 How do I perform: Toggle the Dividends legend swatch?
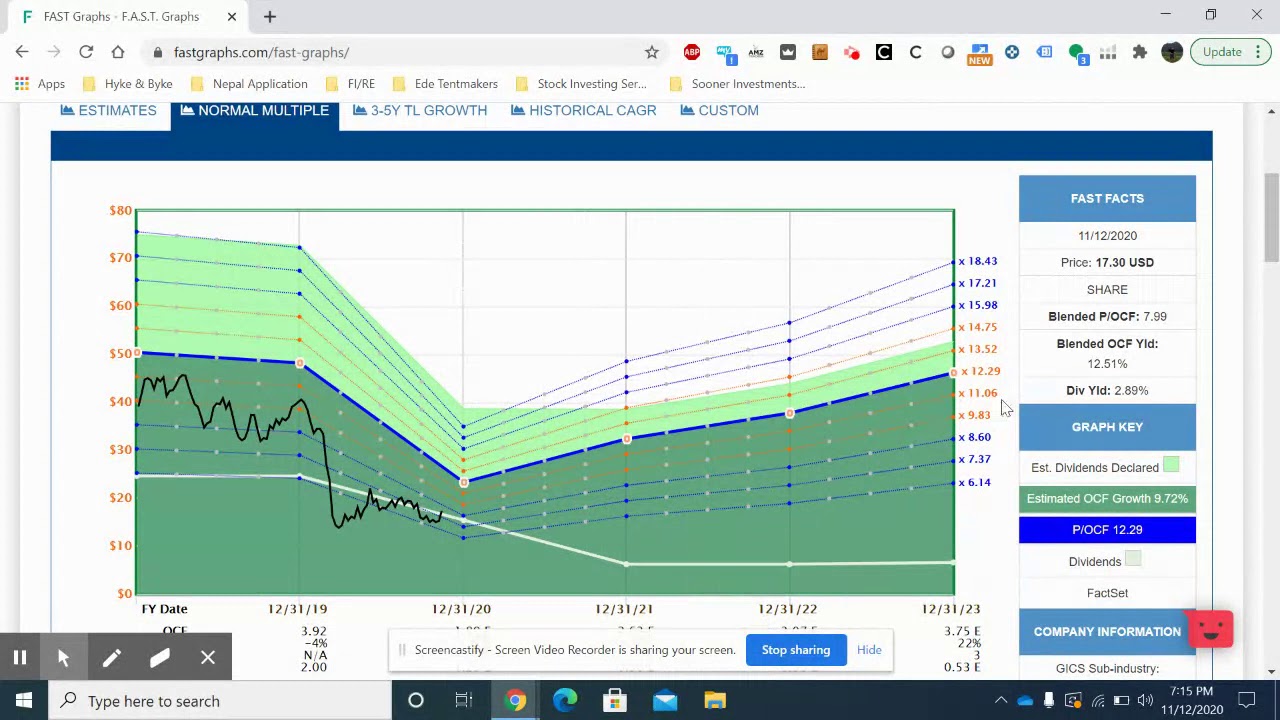(x=1133, y=560)
